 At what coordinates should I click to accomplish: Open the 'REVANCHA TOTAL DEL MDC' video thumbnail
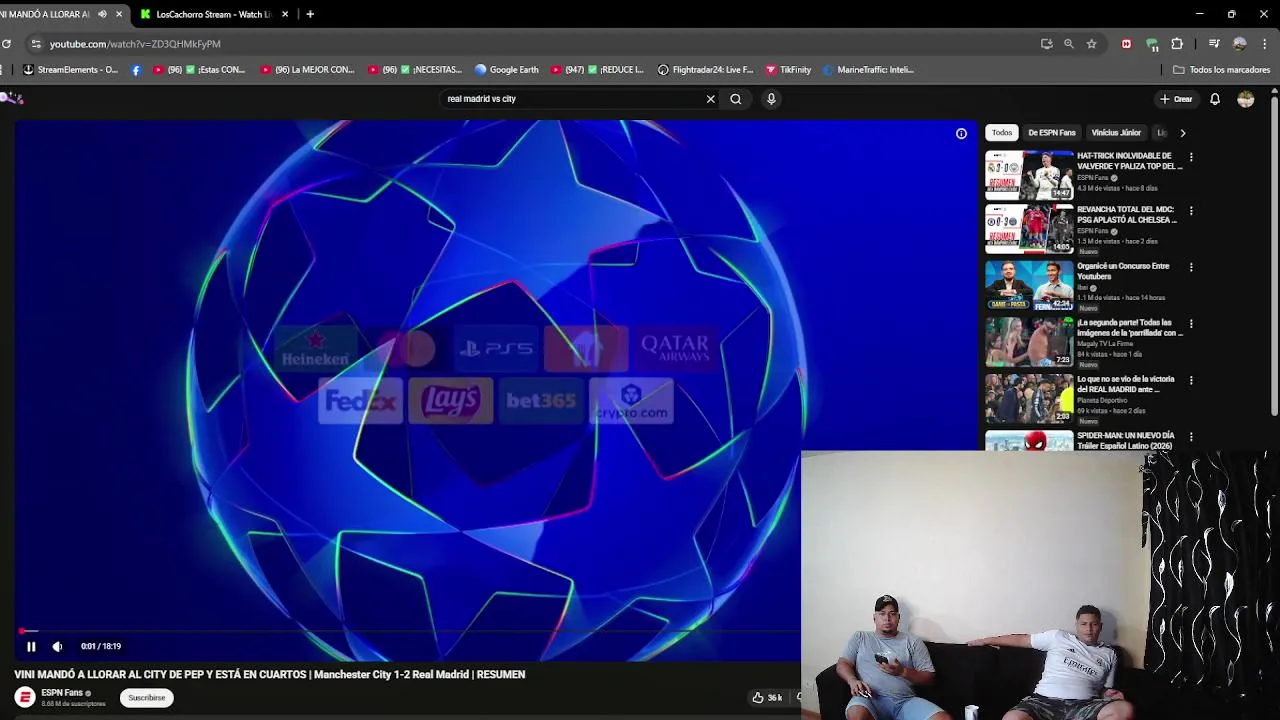(x=1029, y=230)
